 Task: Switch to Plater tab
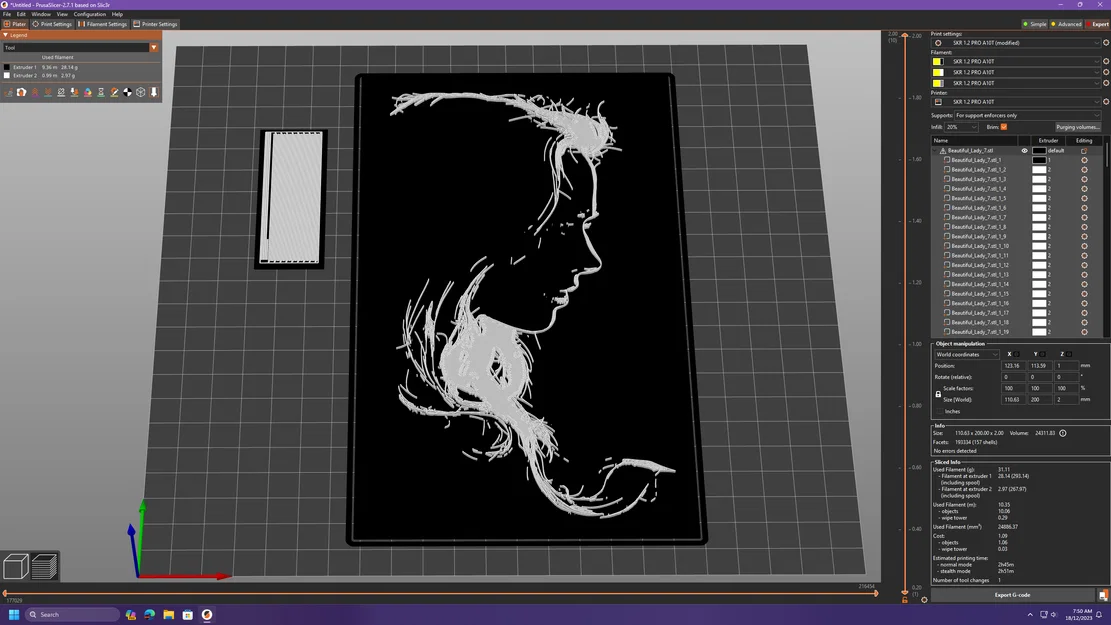15,24
